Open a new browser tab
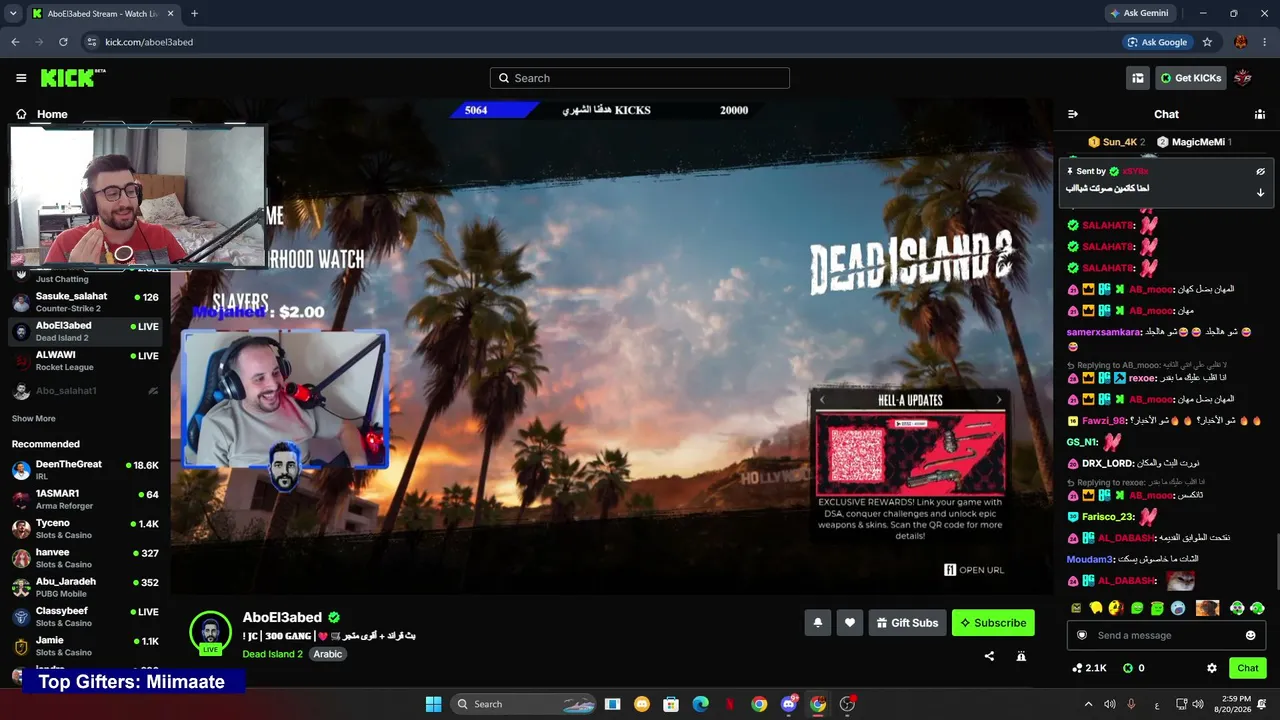Screen dimensions: 1280x720 (x=194, y=13)
